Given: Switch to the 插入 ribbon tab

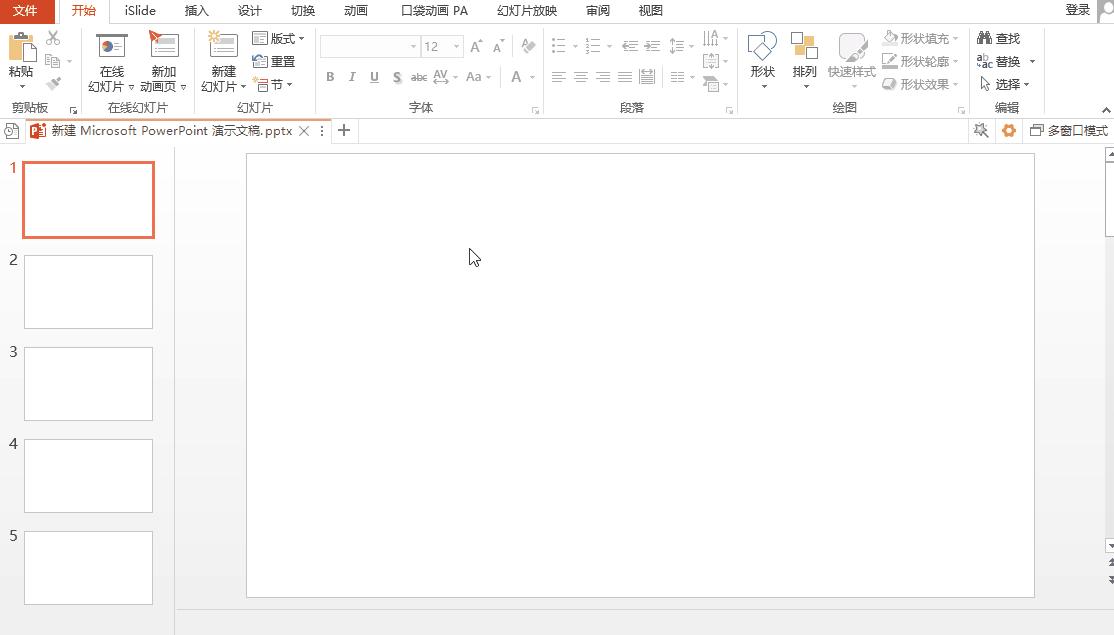Looking at the screenshot, I should coord(196,11).
